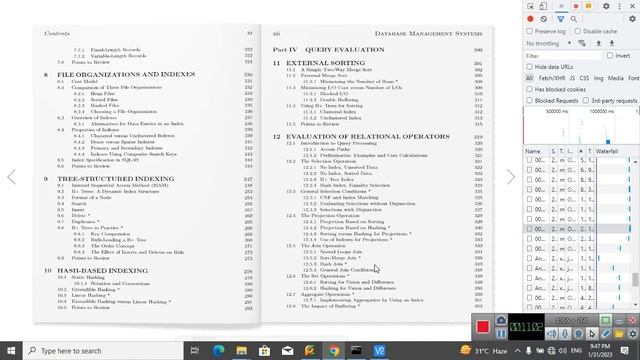Select the All request type filter

click(529, 78)
